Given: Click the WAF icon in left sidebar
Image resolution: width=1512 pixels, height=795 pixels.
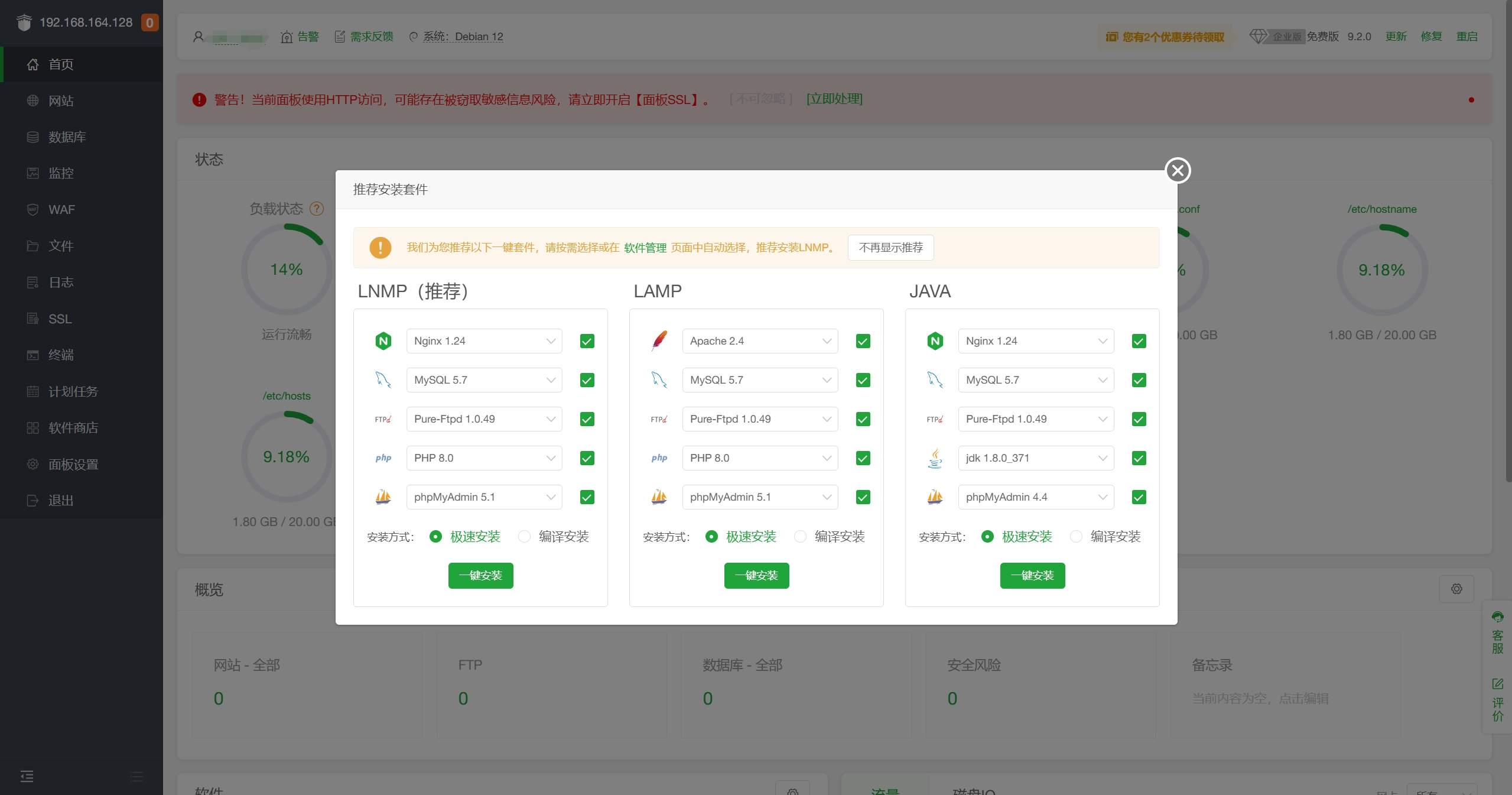Looking at the screenshot, I should (x=32, y=209).
